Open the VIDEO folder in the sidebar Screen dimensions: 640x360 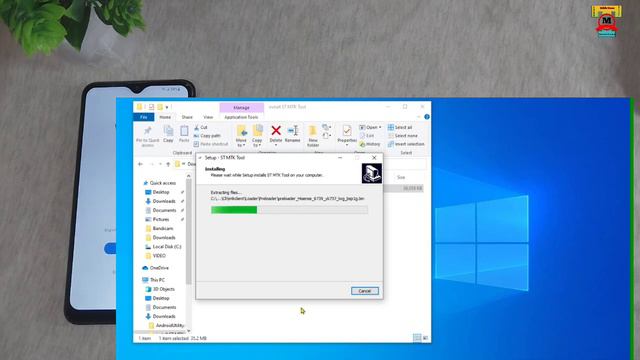(x=156, y=256)
